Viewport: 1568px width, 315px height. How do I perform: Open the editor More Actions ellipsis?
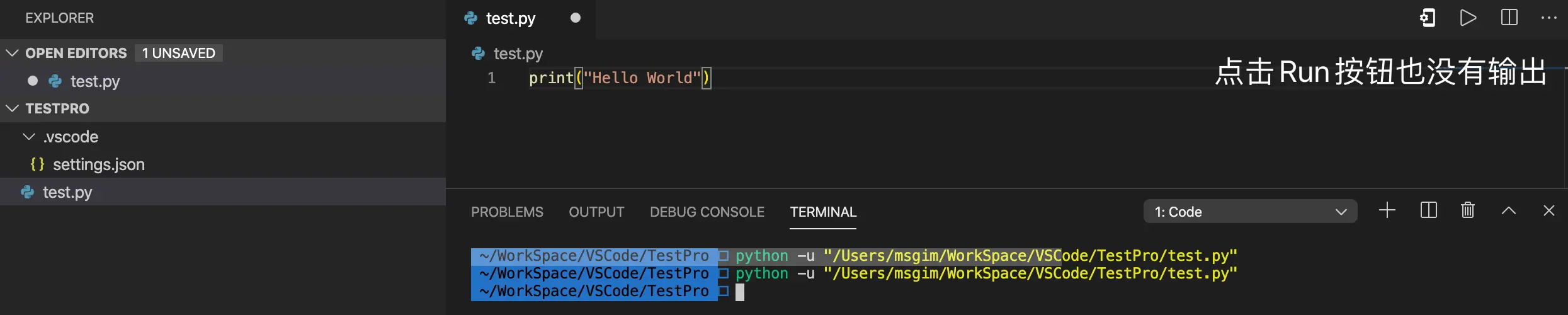coord(1548,18)
